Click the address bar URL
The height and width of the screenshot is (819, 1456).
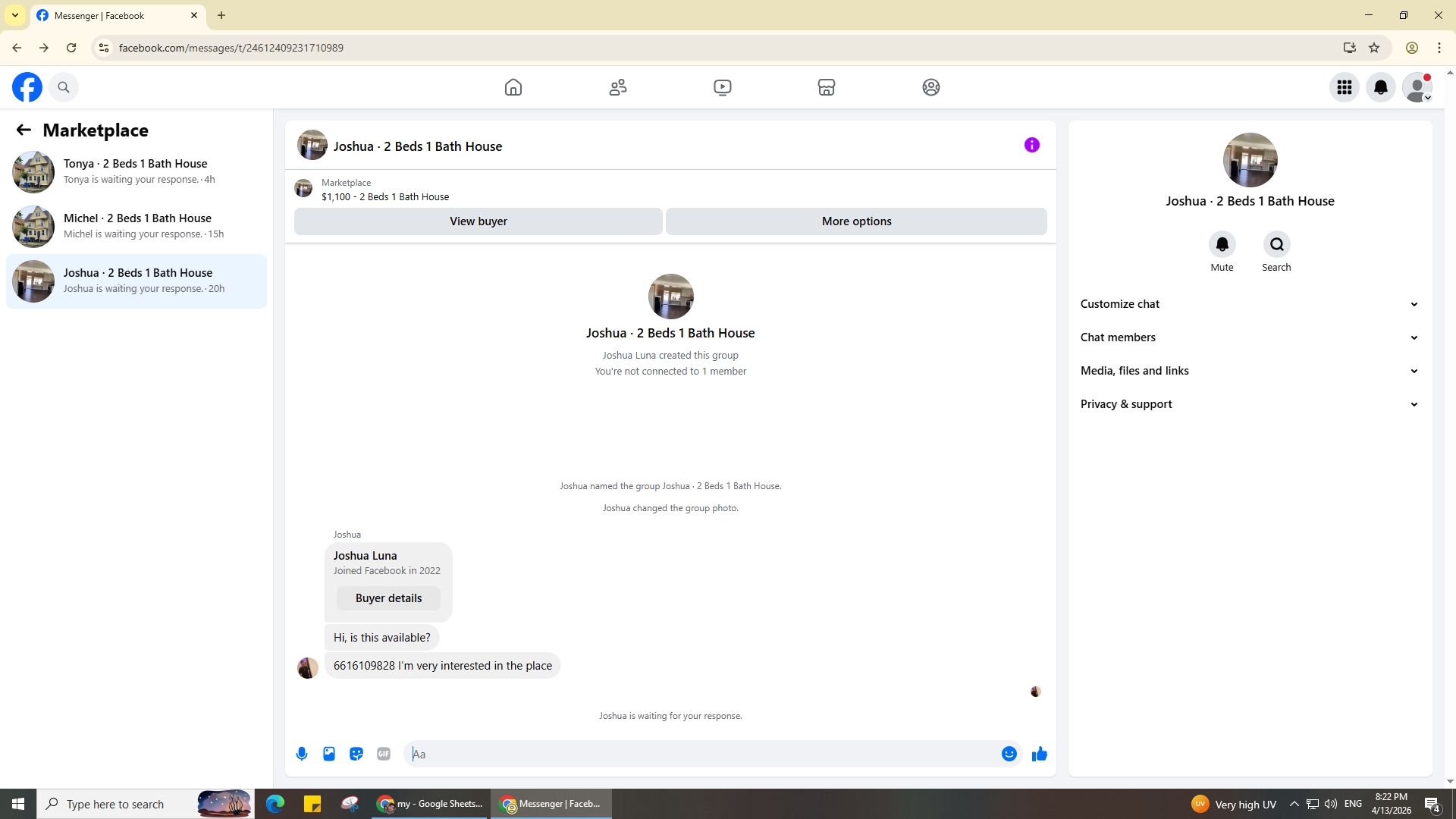[231, 48]
